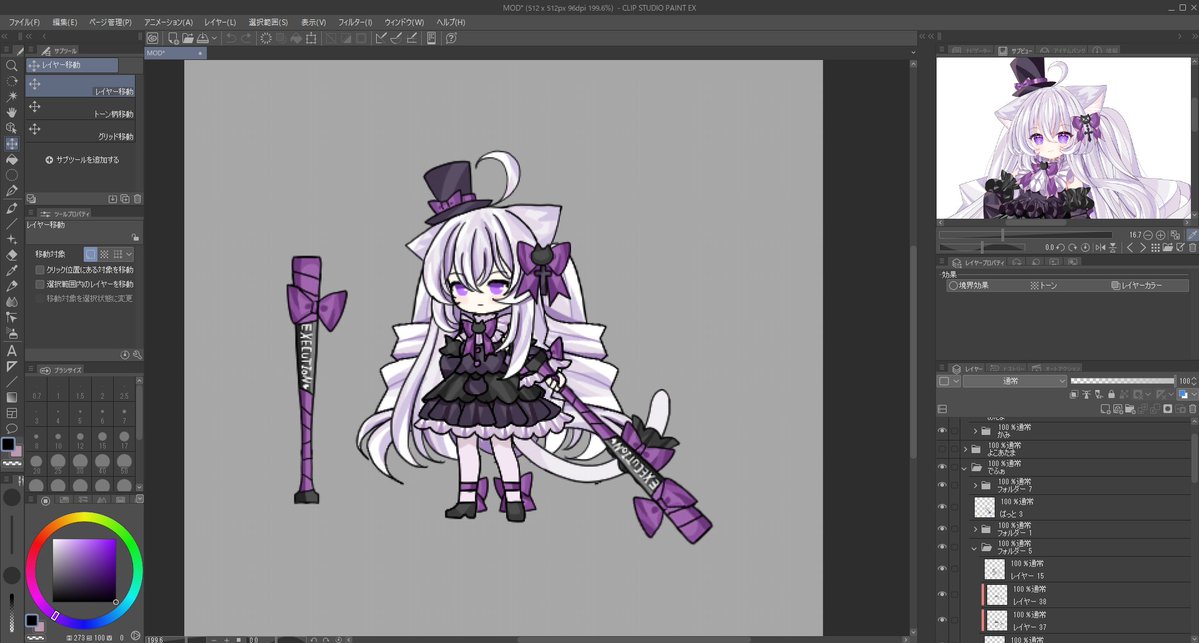Click 'サブツールを追加する' button
1199x643 pixels.
83,160
